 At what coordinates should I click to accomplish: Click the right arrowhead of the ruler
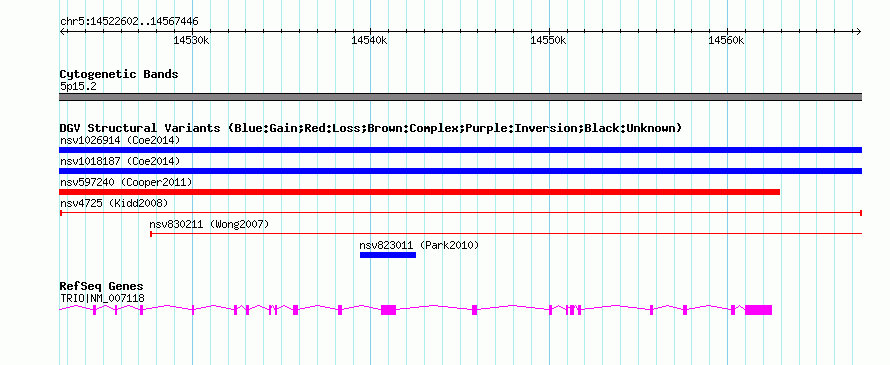[x=858, y=31]
